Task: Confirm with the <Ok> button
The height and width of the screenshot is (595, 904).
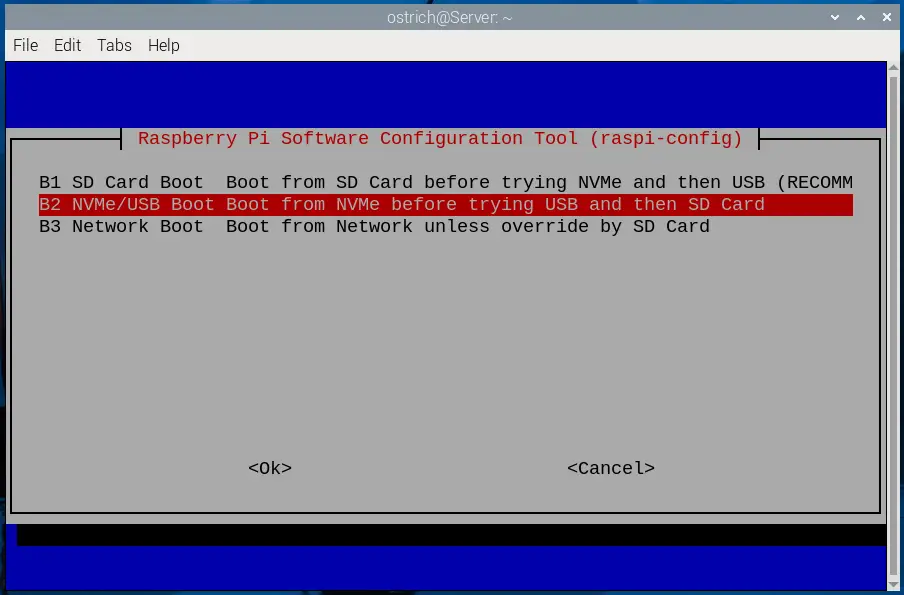Action: pos(270,468)
